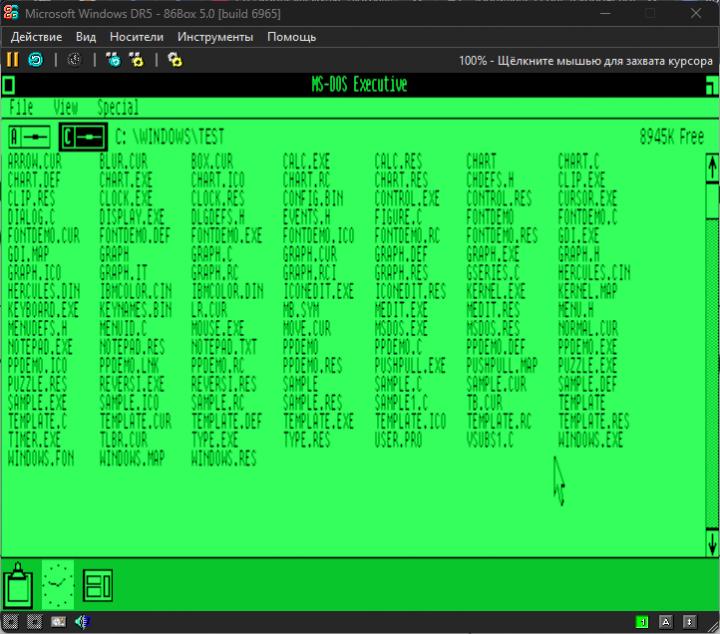Select the file WINDOWS.EXE
The image size is (720, 634).
tap(591, 440)
